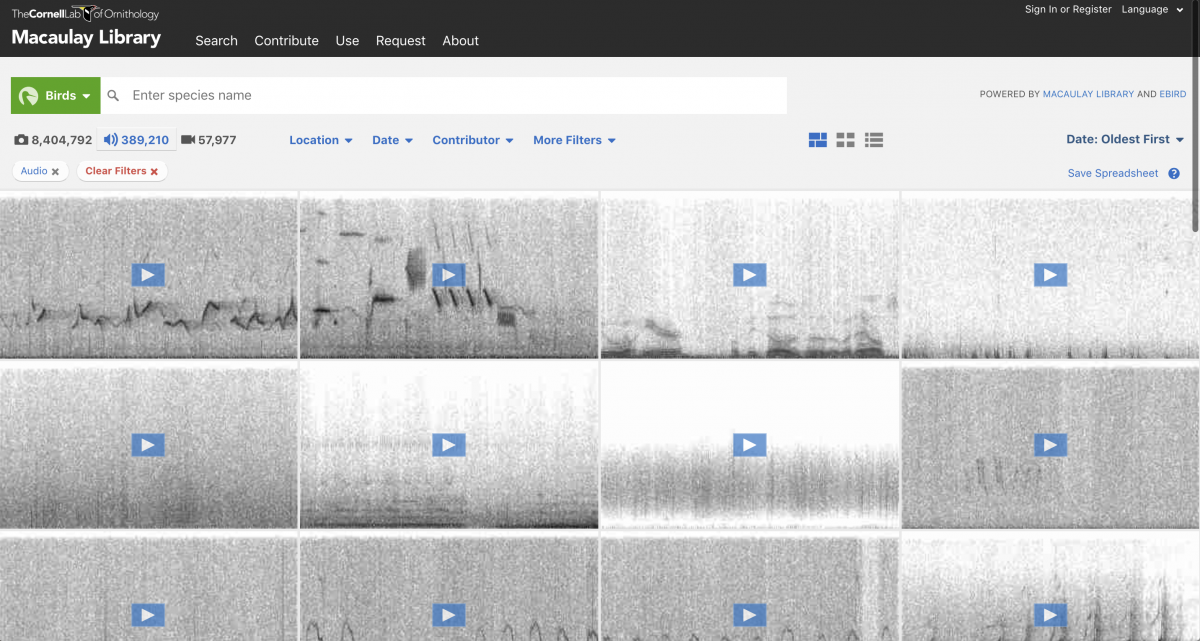
Task: Open the Macaulay Library home link
Action: [86, 38]
